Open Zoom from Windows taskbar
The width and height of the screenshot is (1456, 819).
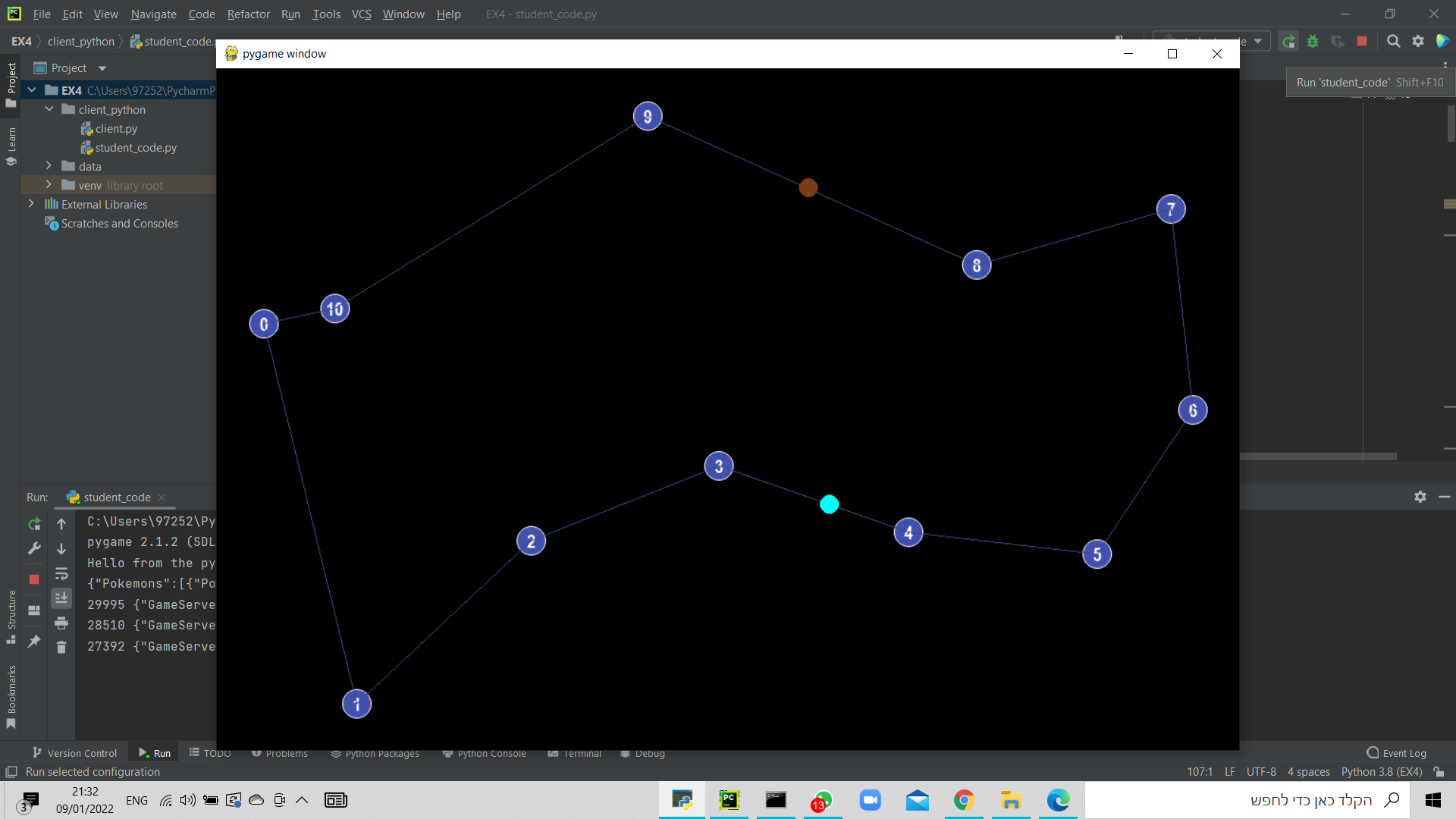click(x=870, y=800)
